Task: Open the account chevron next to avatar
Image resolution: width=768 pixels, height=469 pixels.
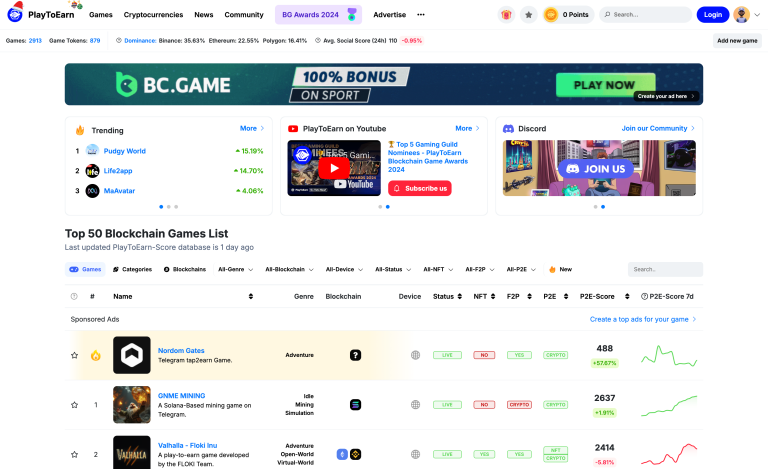Action: coord(757,15)
